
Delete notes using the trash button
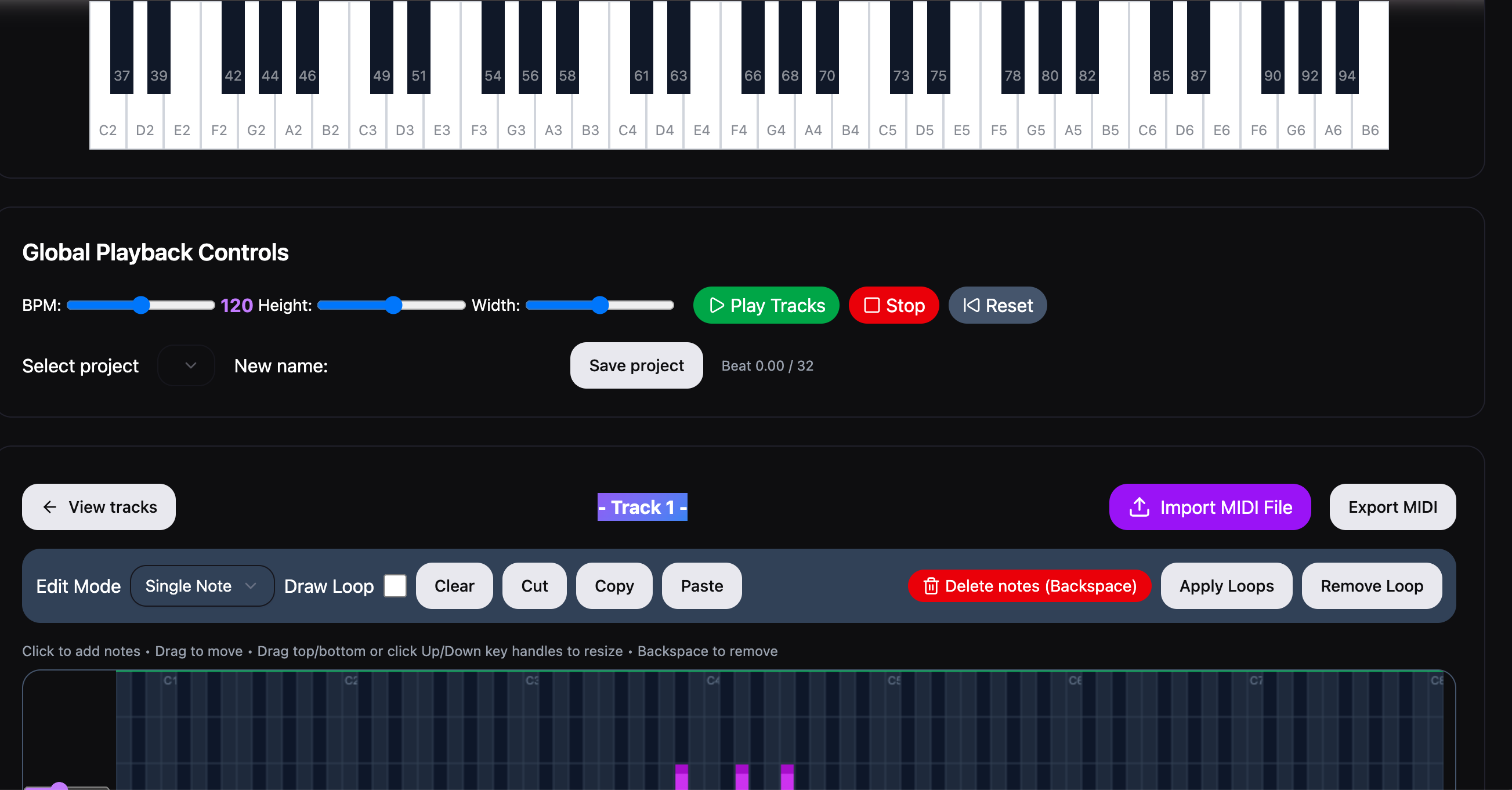coord(1028,586)
